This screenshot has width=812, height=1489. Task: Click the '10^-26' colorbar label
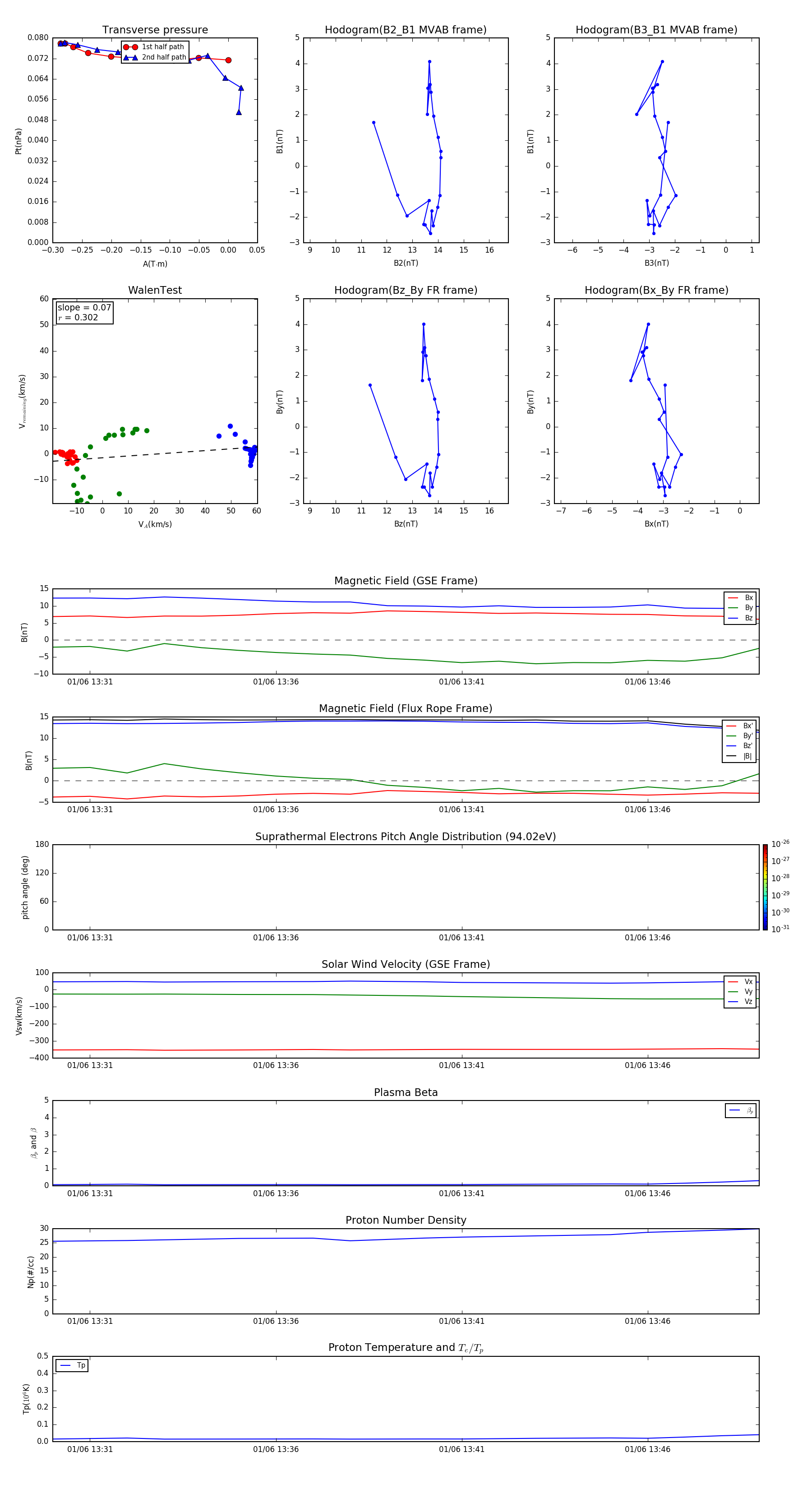coord(780,844)
